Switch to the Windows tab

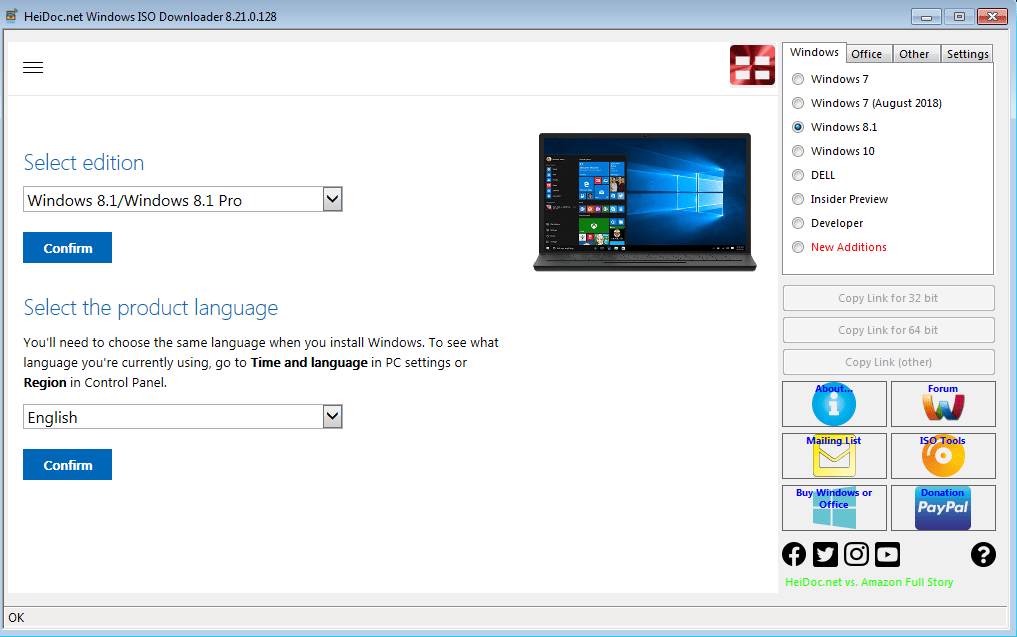814,53
